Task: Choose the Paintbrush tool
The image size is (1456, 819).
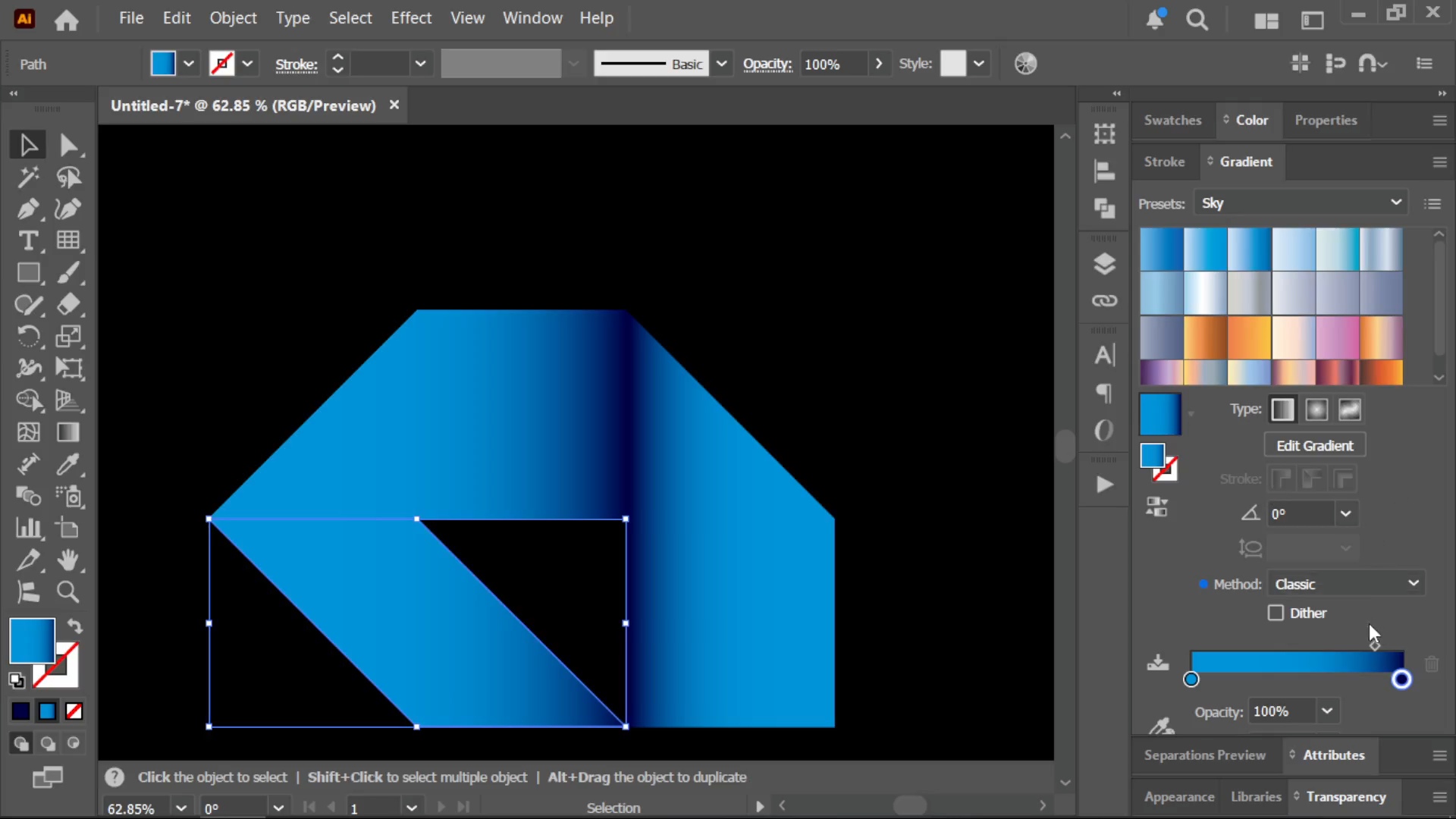Action: click(x=68, y=272)
